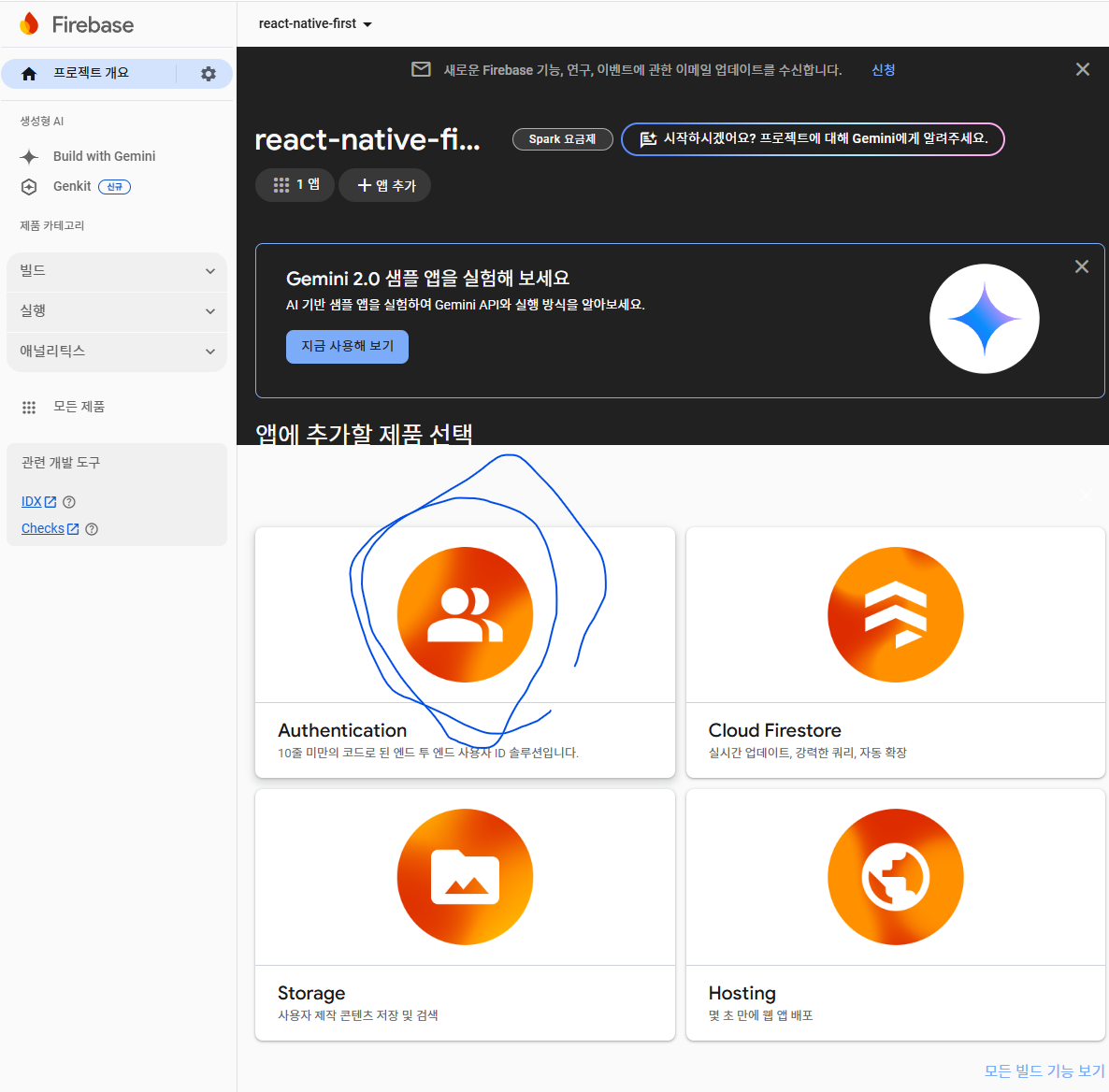The height and width of the screenshot is (1092, 1109).
Task: Click the 지금 사용해 보기 button
Action: (x=347, y=347)
